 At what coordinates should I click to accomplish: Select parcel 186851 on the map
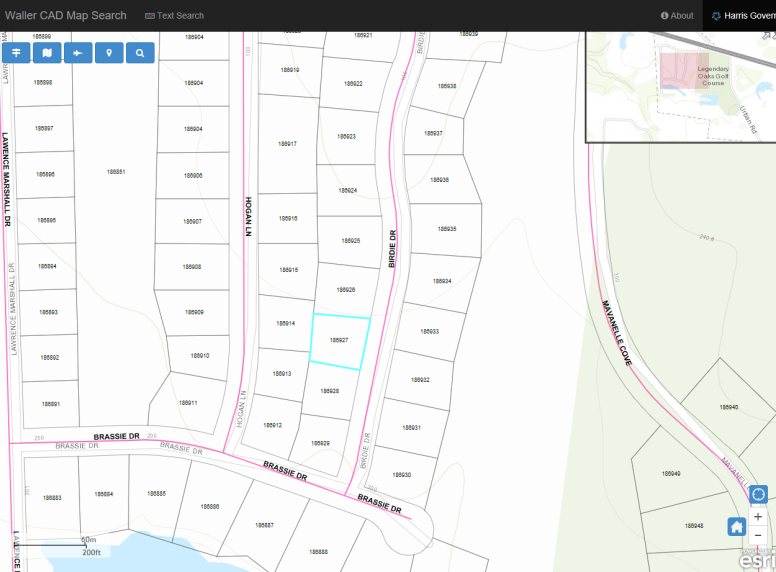pos(116,172)
